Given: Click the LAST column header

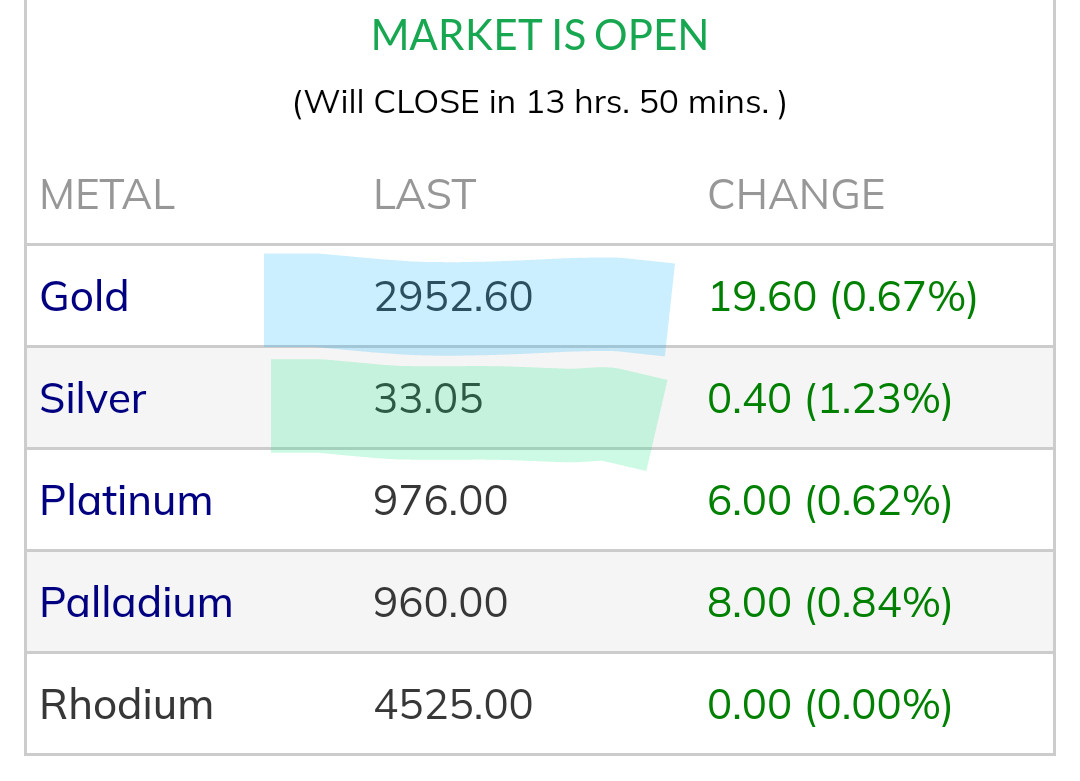Looking at the screenshot, I should click(424, 195).
